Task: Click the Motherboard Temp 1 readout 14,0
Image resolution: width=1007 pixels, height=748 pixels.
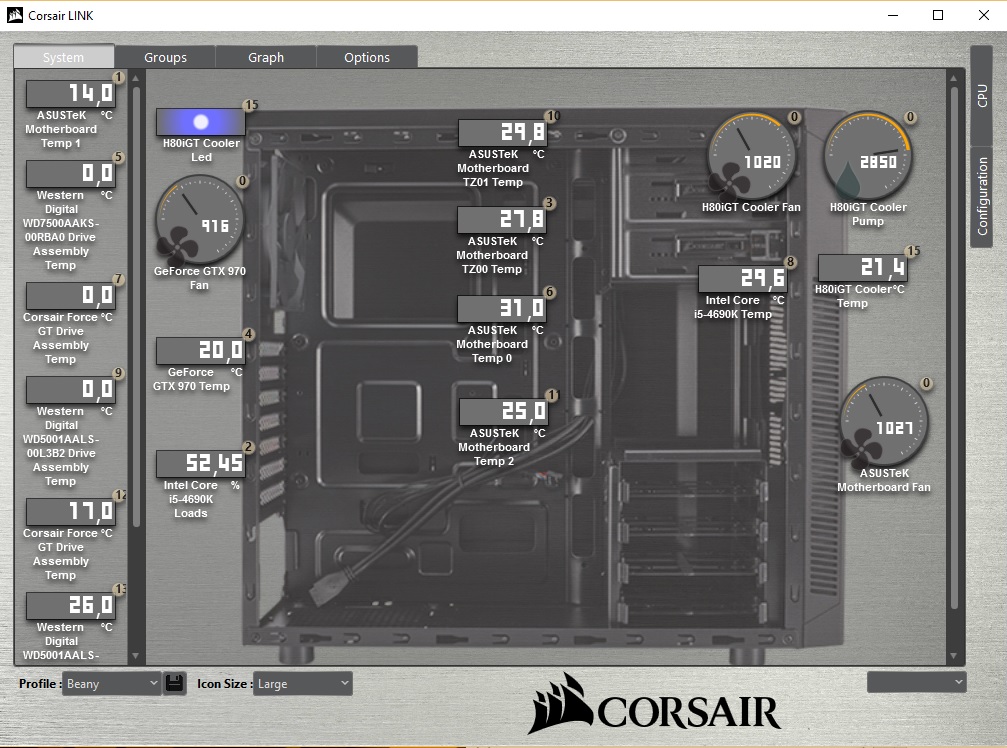Action: 71,94
